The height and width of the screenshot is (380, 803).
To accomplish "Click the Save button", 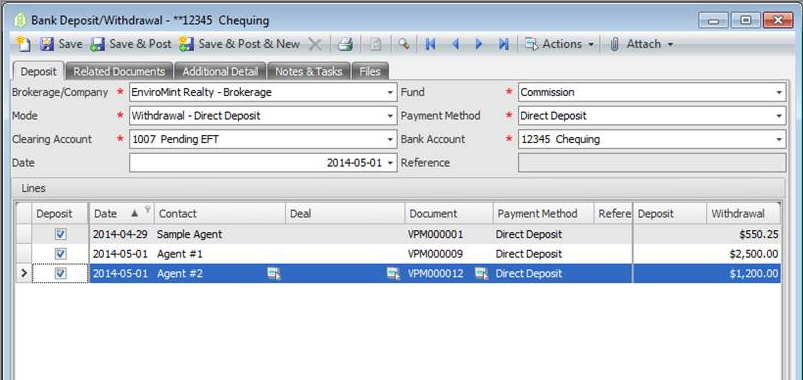I will pos(61,44).
